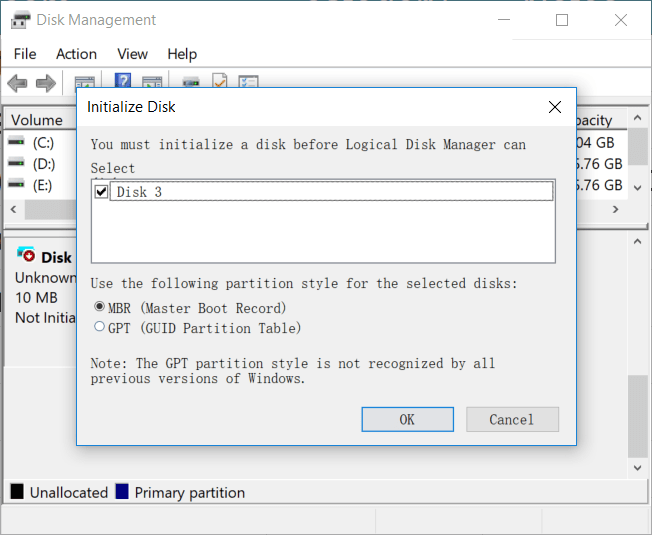Click the Volume column header

tap(40, 120)
